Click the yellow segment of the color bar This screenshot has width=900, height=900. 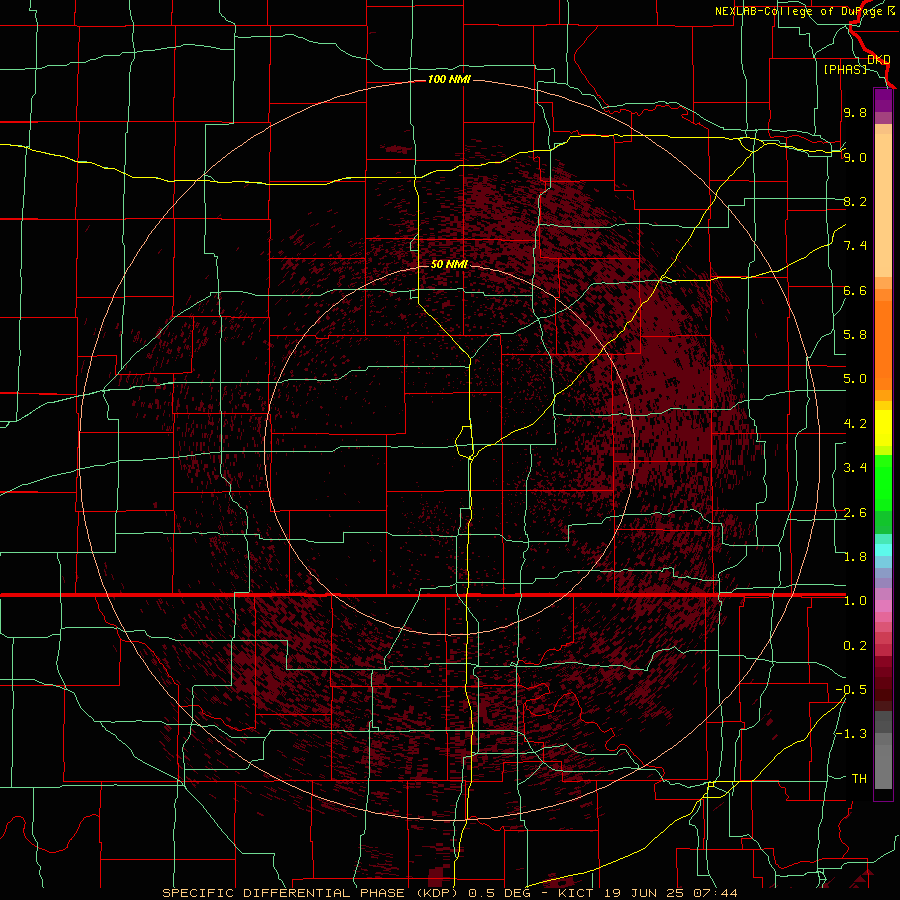(x=883, y=428)
